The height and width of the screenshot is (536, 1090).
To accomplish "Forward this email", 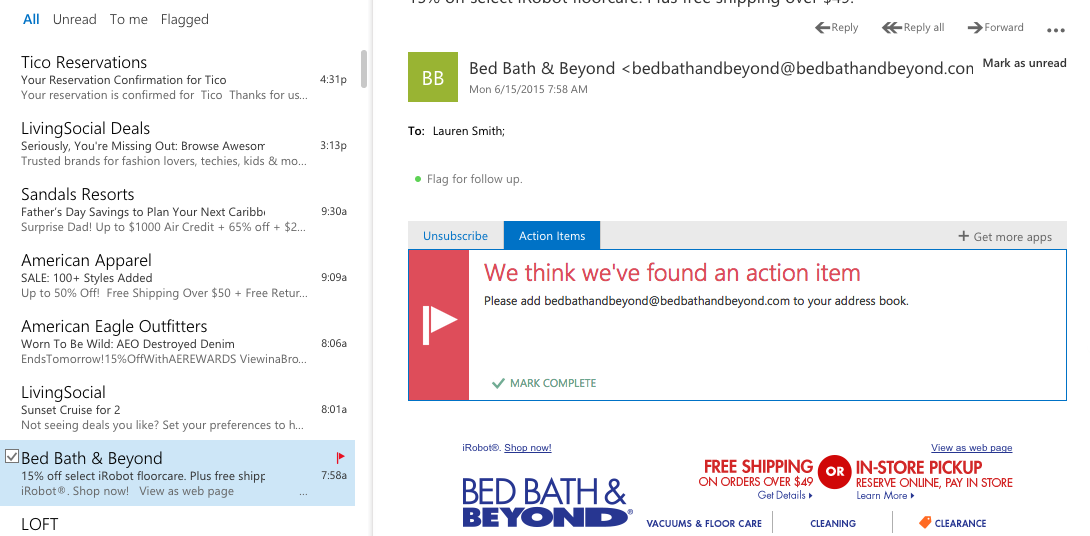I will 995,28.
